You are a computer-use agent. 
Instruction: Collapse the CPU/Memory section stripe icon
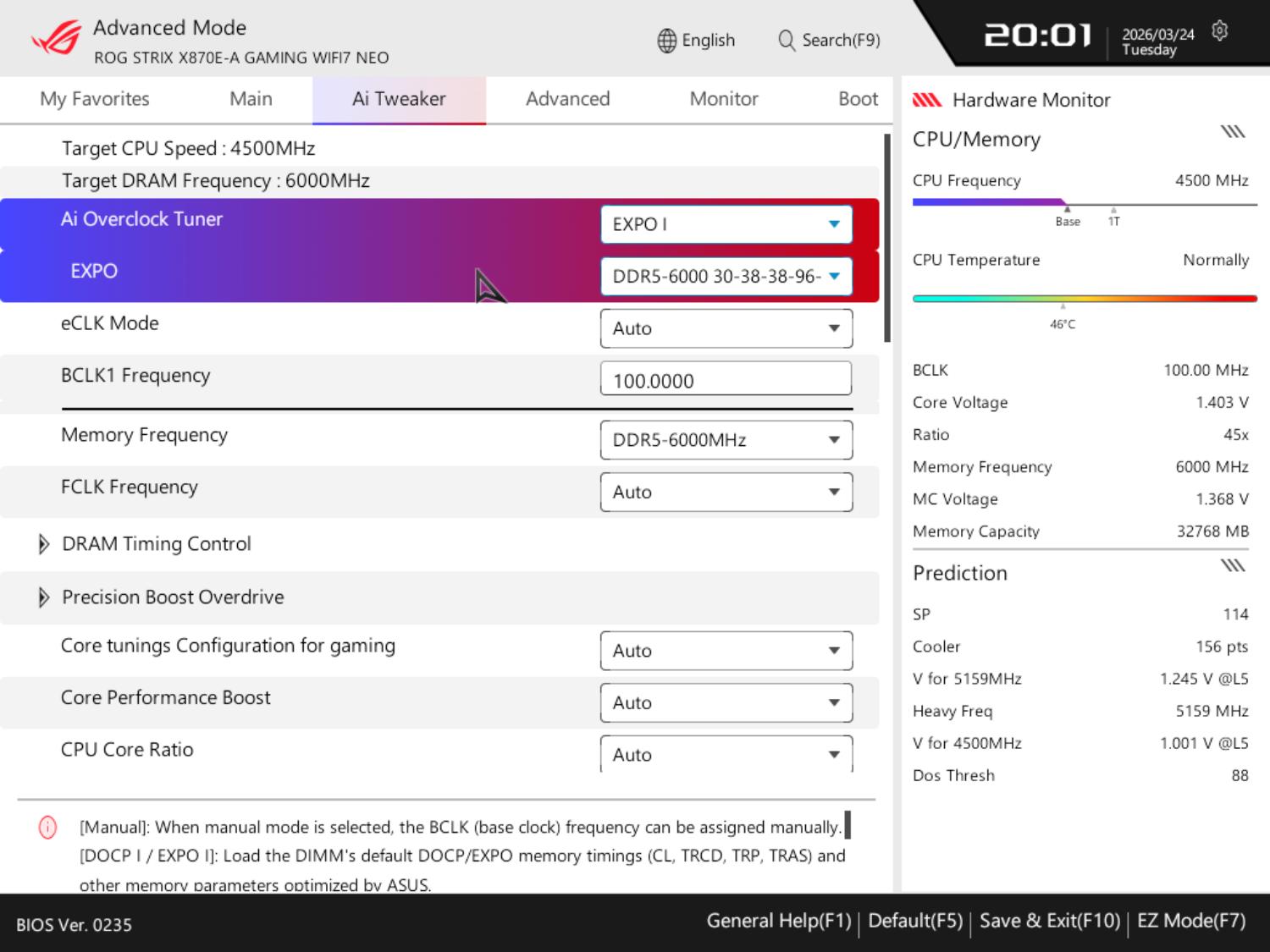pyautogui.click(x=1232, y=132)
